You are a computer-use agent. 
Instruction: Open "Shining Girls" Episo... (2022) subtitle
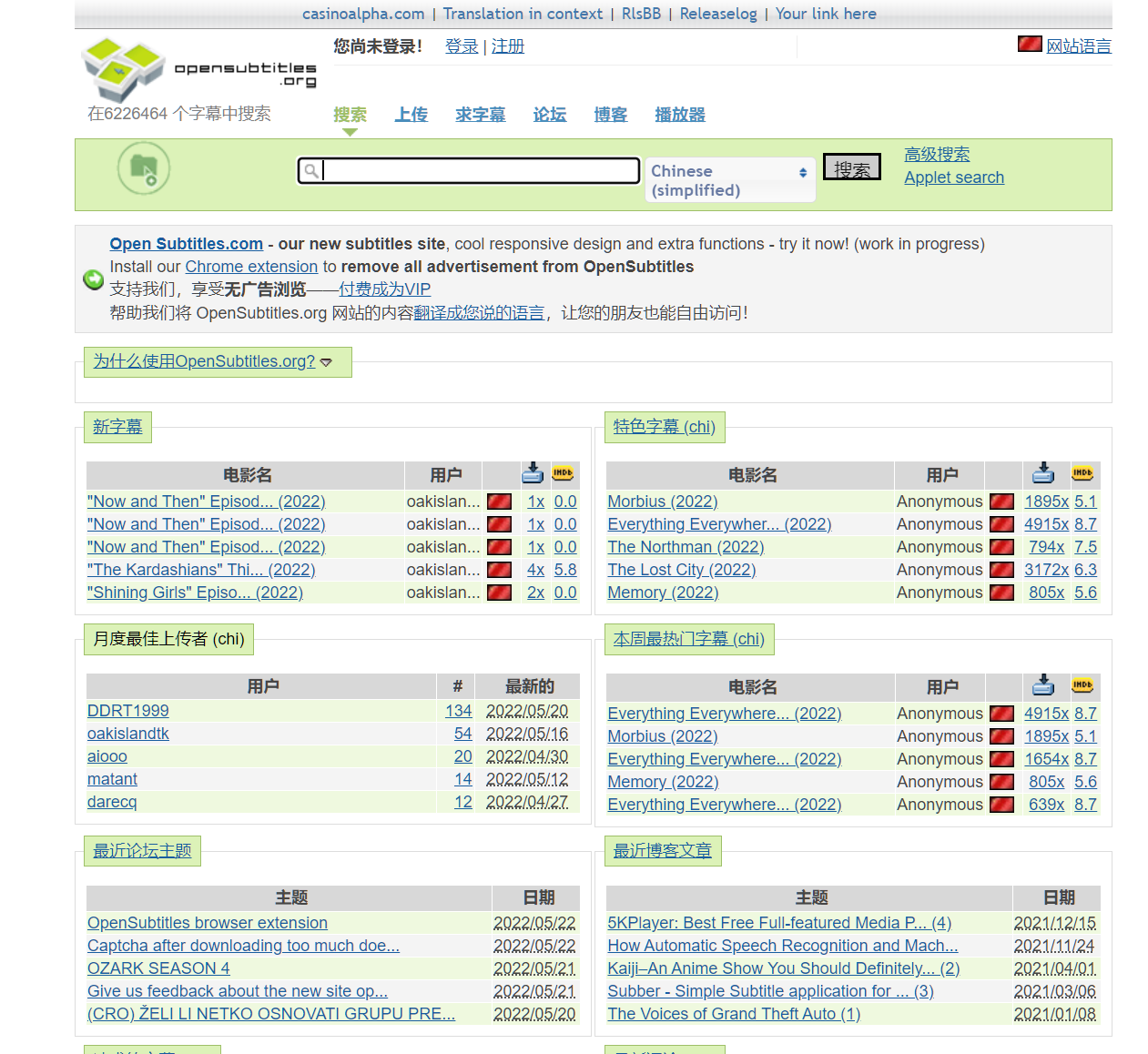click(195, 593)
